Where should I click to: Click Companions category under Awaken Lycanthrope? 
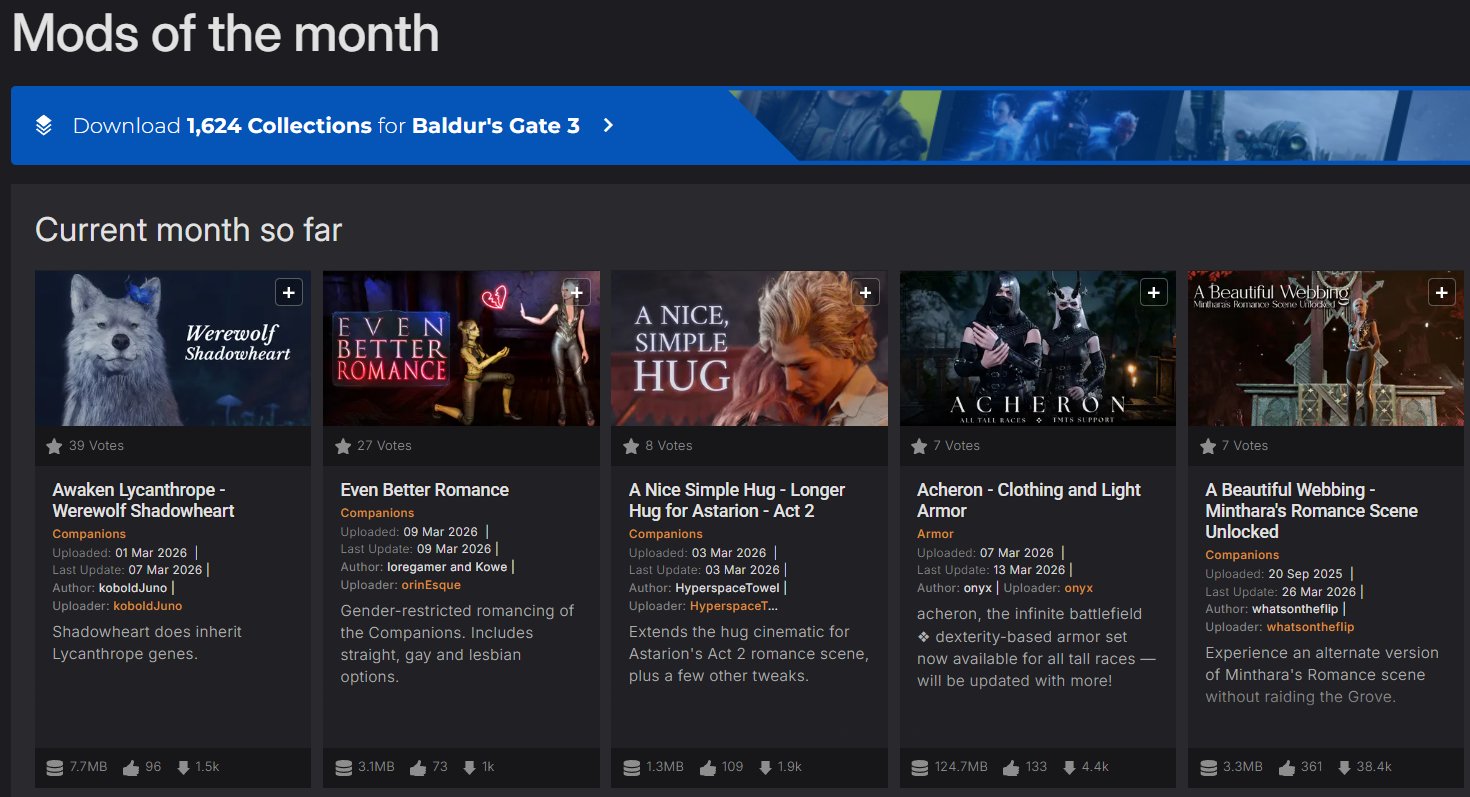click(89, 534)
